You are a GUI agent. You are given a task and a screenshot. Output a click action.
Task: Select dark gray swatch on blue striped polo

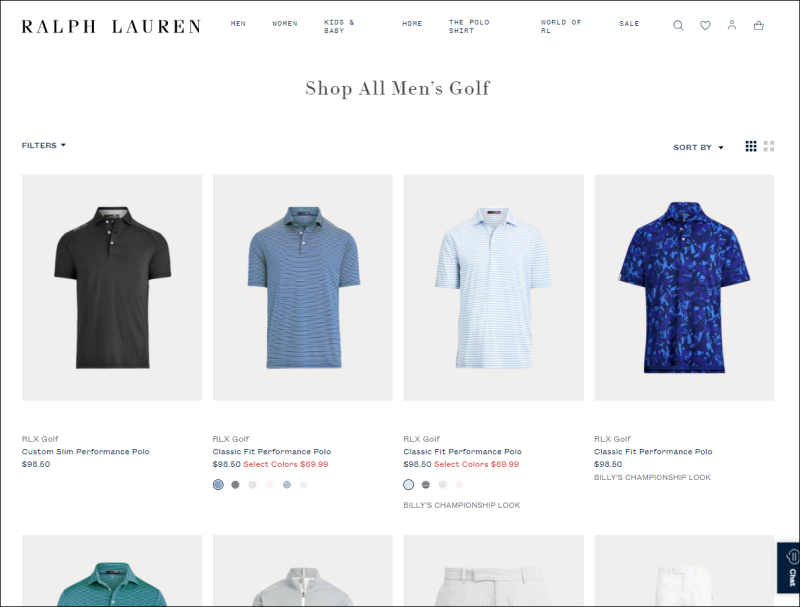pyautogui.click(x=235, y=485)
